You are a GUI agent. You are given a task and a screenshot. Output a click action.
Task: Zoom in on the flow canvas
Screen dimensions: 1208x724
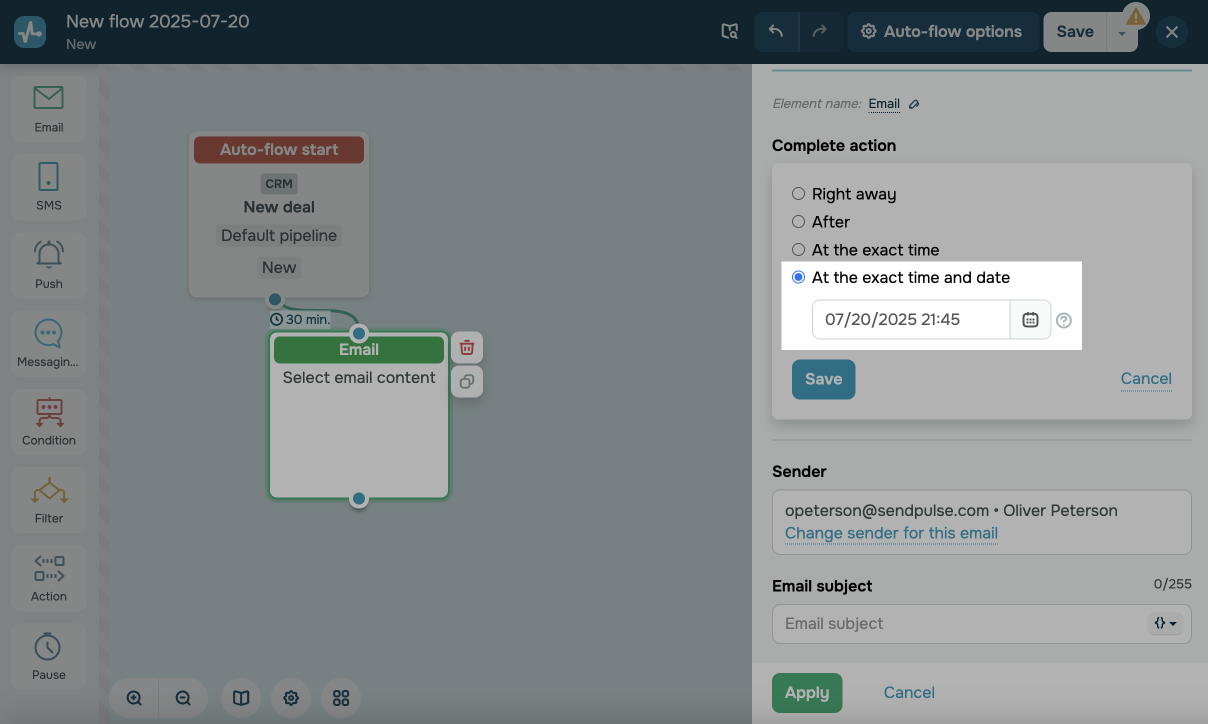[134, 698]
